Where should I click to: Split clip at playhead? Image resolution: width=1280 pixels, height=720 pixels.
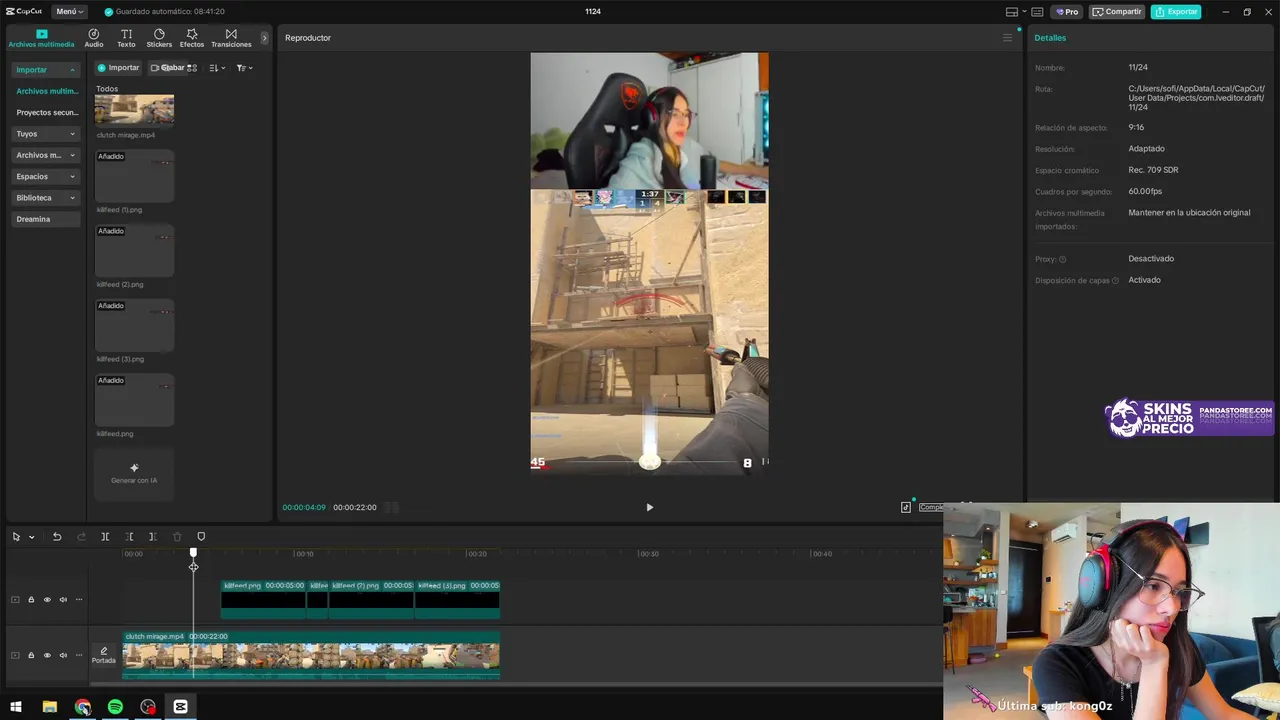105,537
